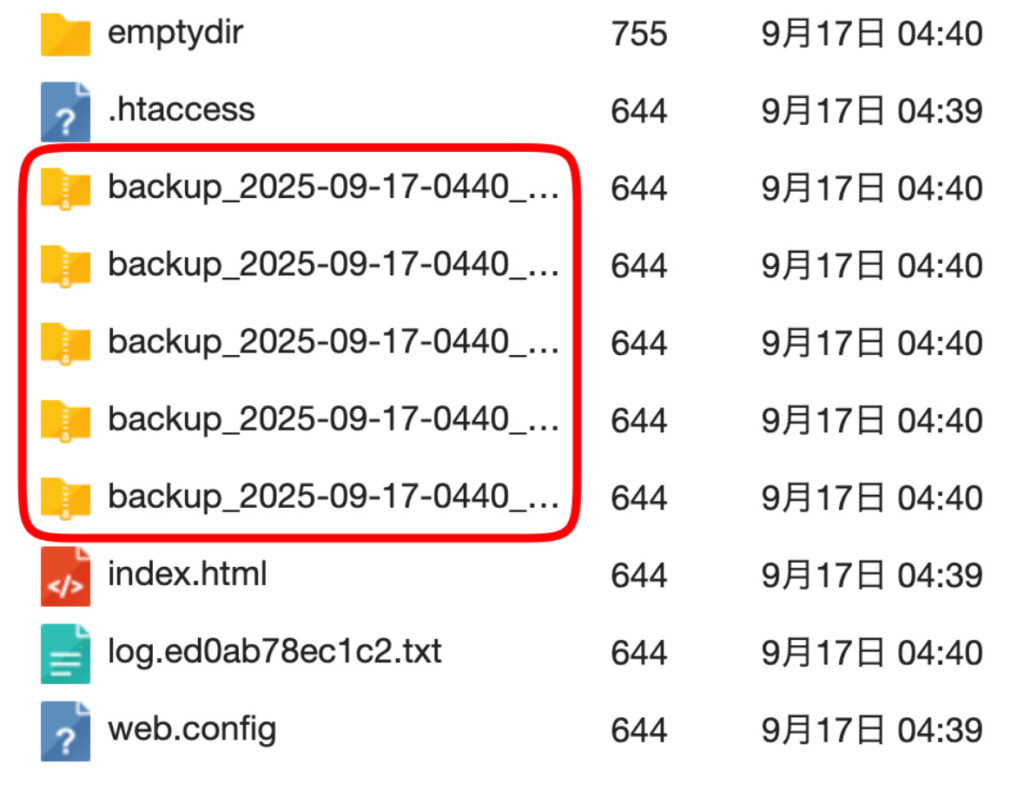Select the third backup zip archive icon
Screen dimensions: 1024x797
(65, 344)
